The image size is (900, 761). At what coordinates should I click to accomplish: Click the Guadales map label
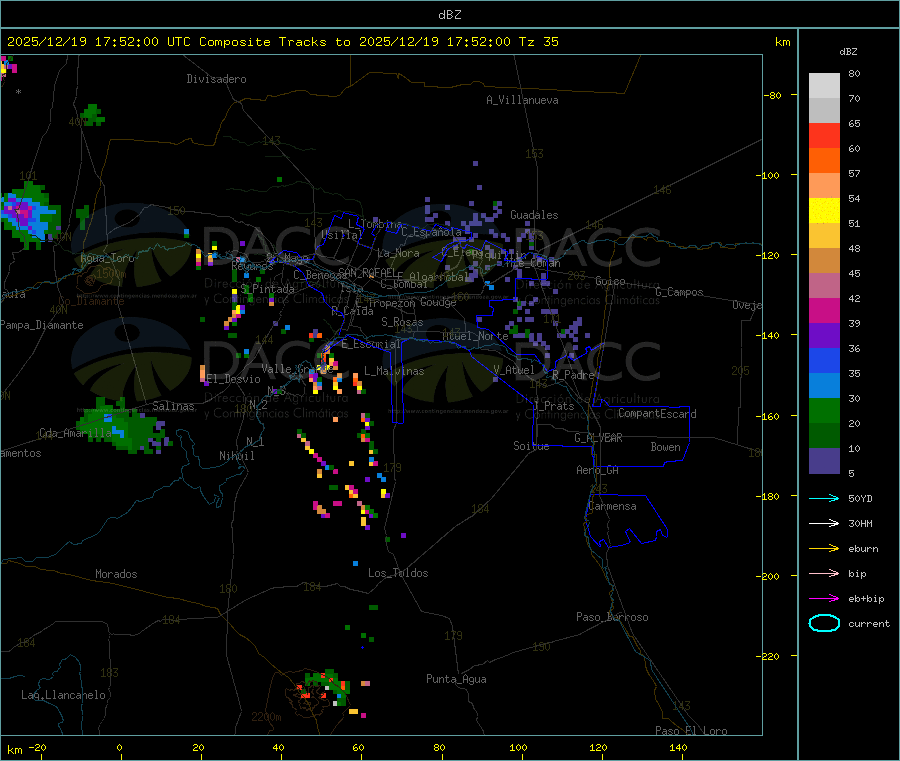click(534, 215)
